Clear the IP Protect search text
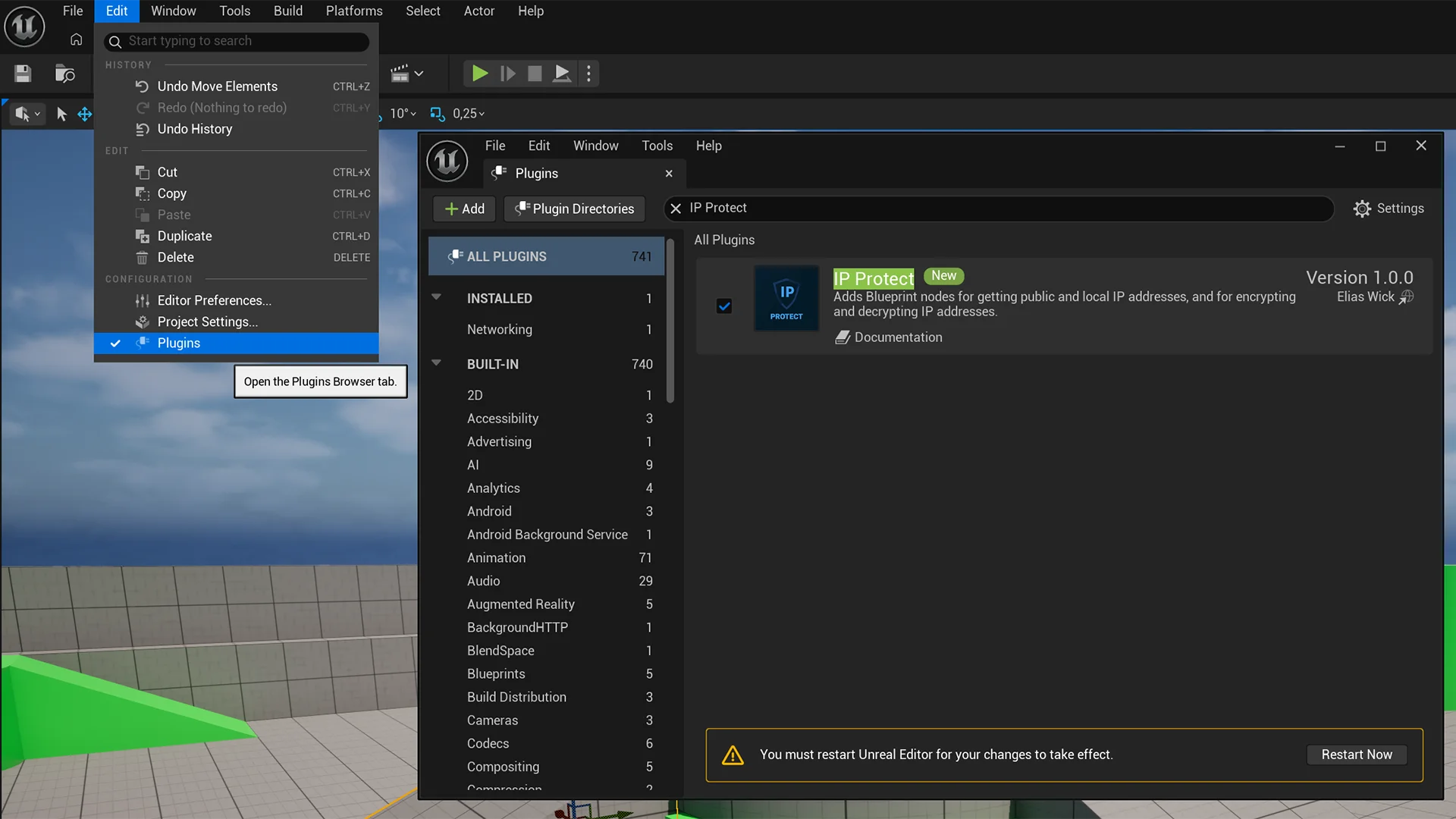1456x819 pixels. point(676,209)
